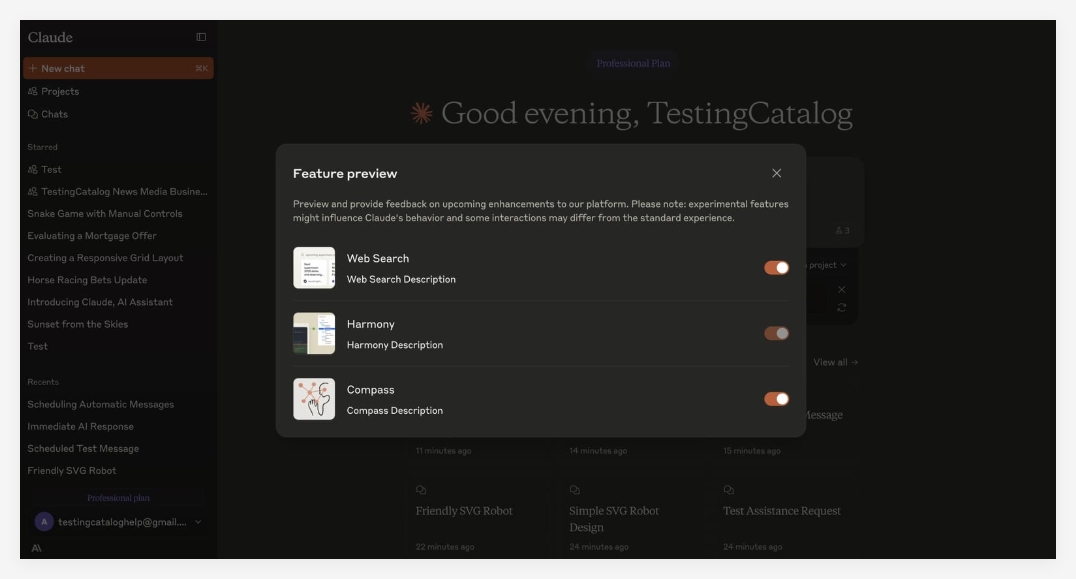Click the Professional Plan badge at top
The image size is (1076, 579).
pyautogui.click(x=633, y=63)
